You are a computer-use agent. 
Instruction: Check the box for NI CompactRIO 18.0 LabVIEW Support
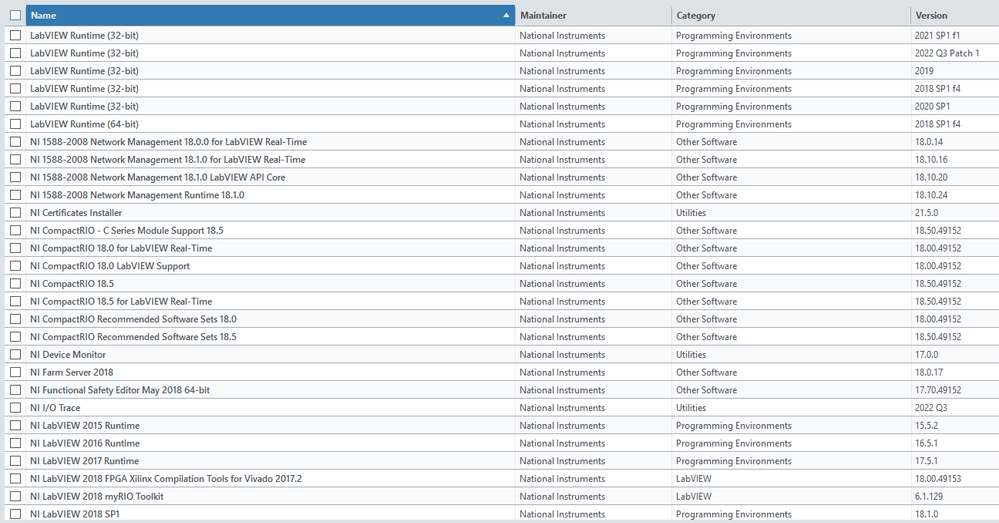click(15, 266)
